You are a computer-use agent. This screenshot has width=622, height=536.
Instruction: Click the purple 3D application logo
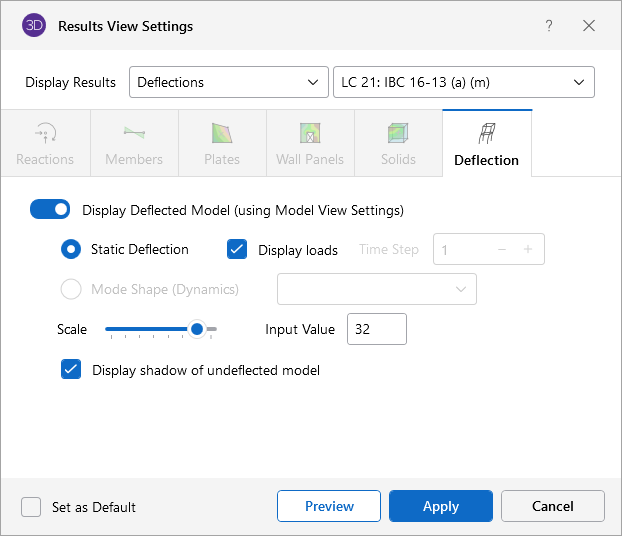point(34,26)
